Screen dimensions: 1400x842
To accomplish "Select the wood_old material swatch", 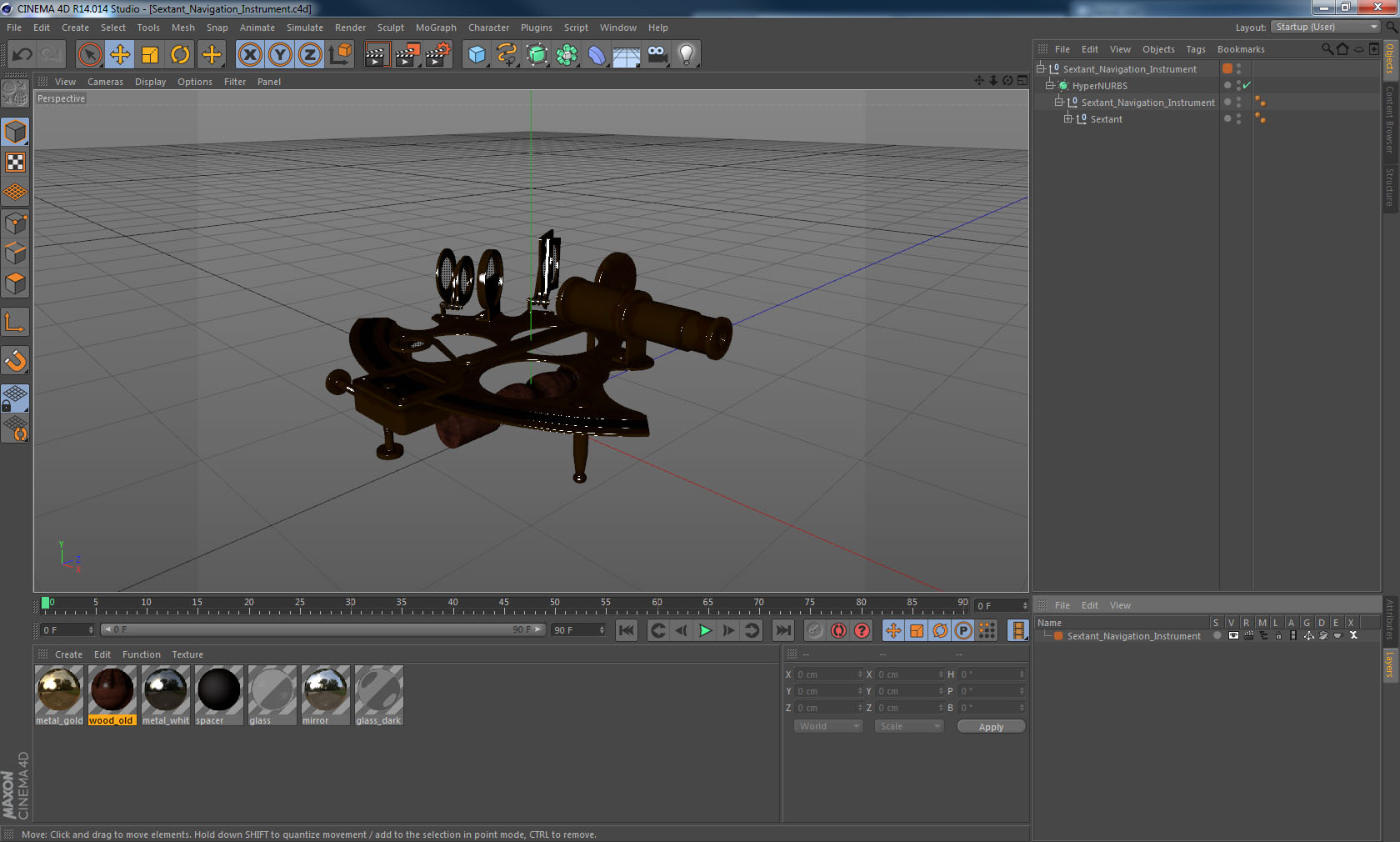I will (112, 695).
